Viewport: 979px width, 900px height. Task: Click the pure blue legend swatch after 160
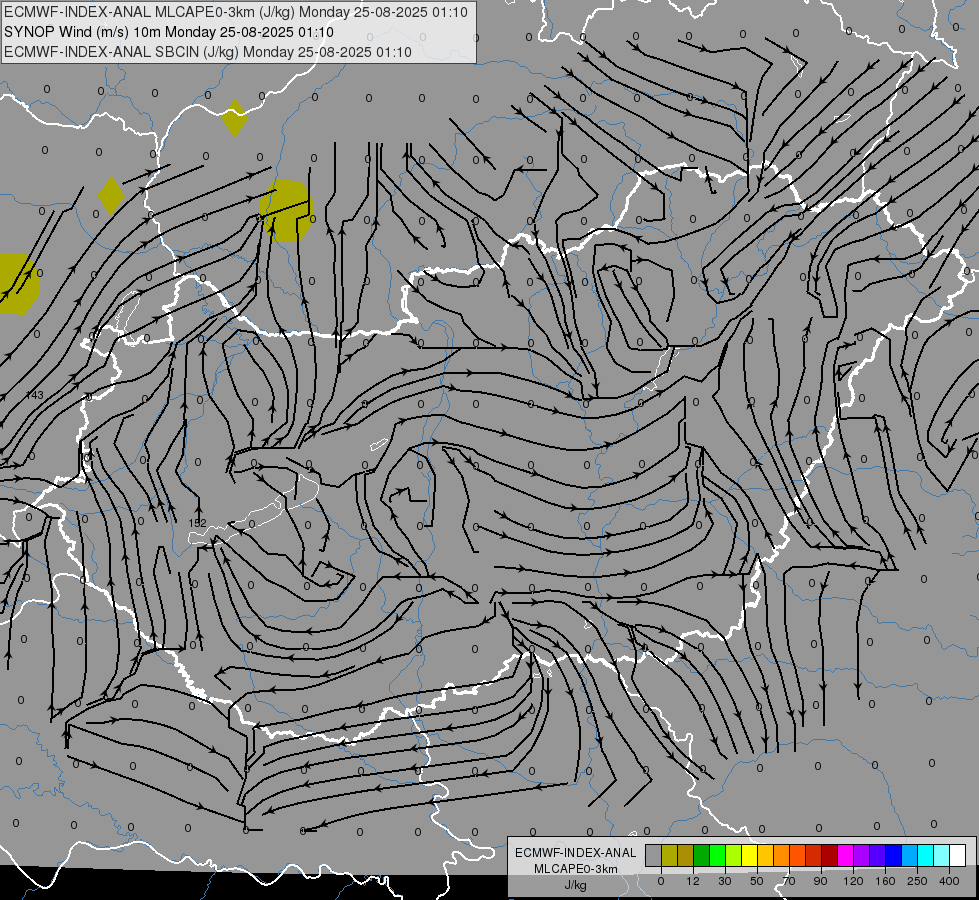pyautogui.click(x=893, y=855)
